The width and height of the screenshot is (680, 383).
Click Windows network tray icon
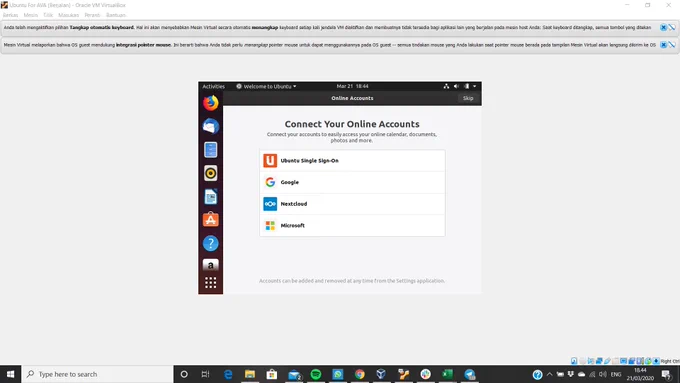coord(592,374)
